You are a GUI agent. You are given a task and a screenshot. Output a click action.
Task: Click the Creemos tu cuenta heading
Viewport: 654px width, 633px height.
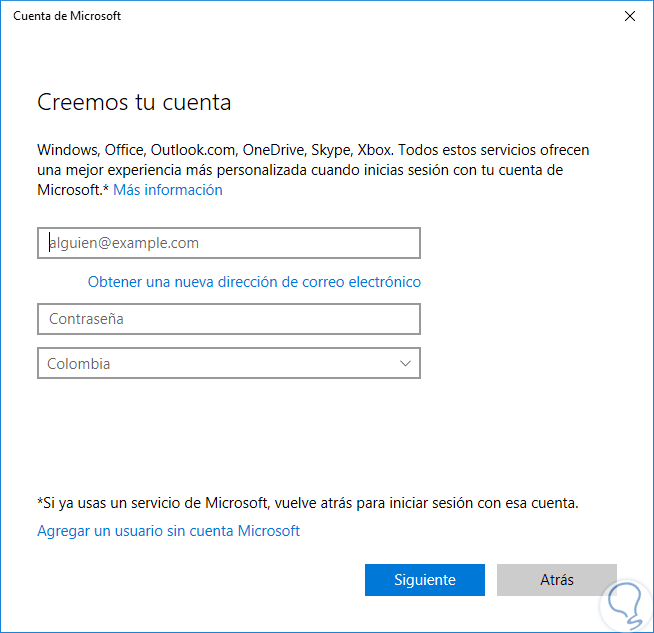tap(134, 102)
